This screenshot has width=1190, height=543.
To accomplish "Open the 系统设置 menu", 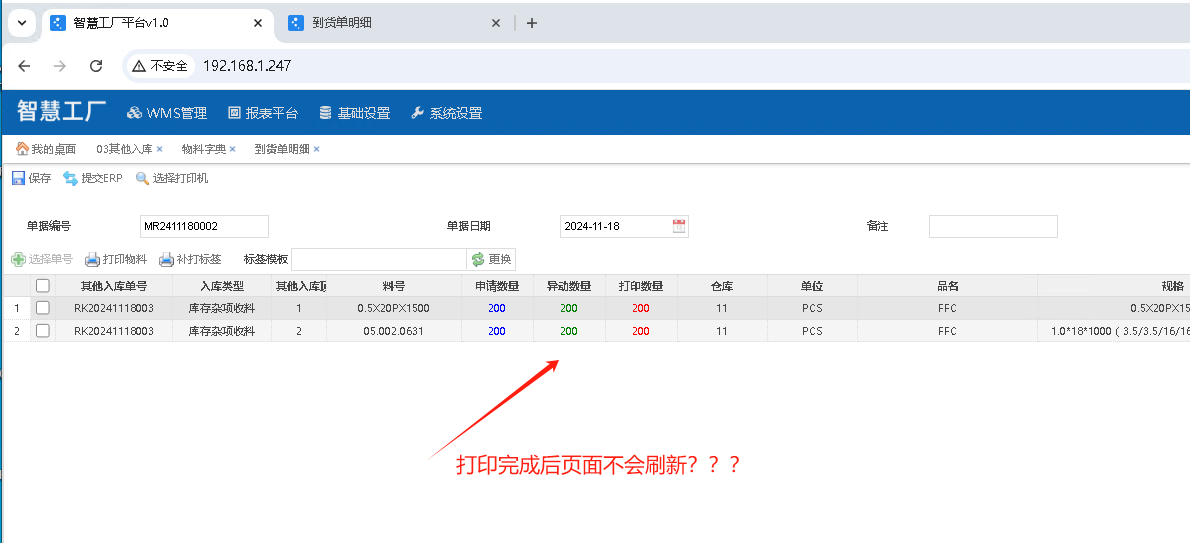I will coord(446,113).
